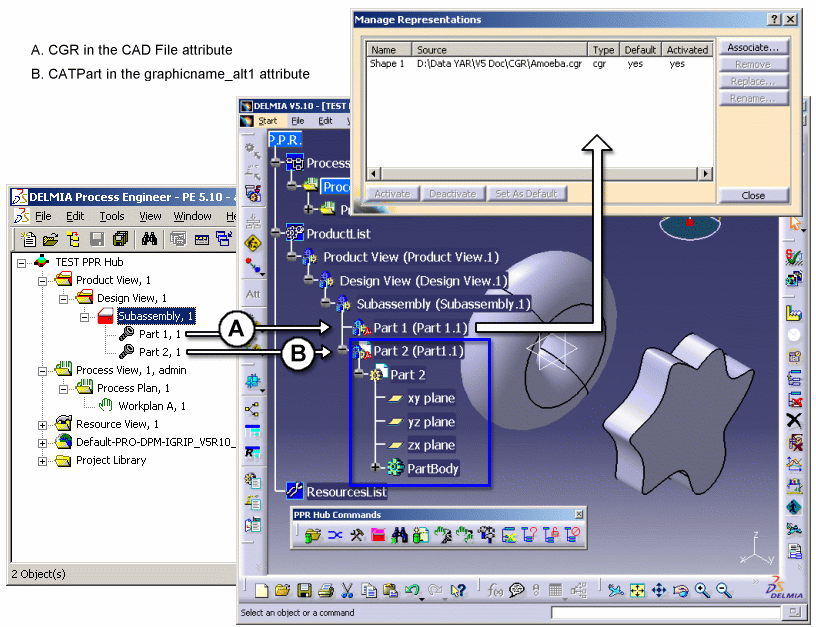
Task: Select the Fit All In view icon
Action: [x=637, y=590]
